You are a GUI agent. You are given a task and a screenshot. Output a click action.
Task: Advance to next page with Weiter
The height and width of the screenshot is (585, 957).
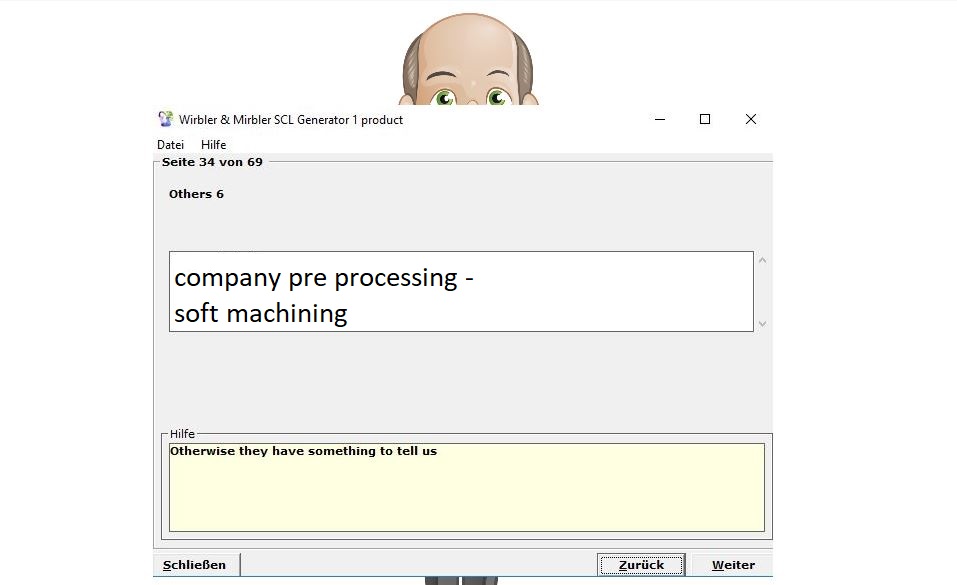point(732,565)
